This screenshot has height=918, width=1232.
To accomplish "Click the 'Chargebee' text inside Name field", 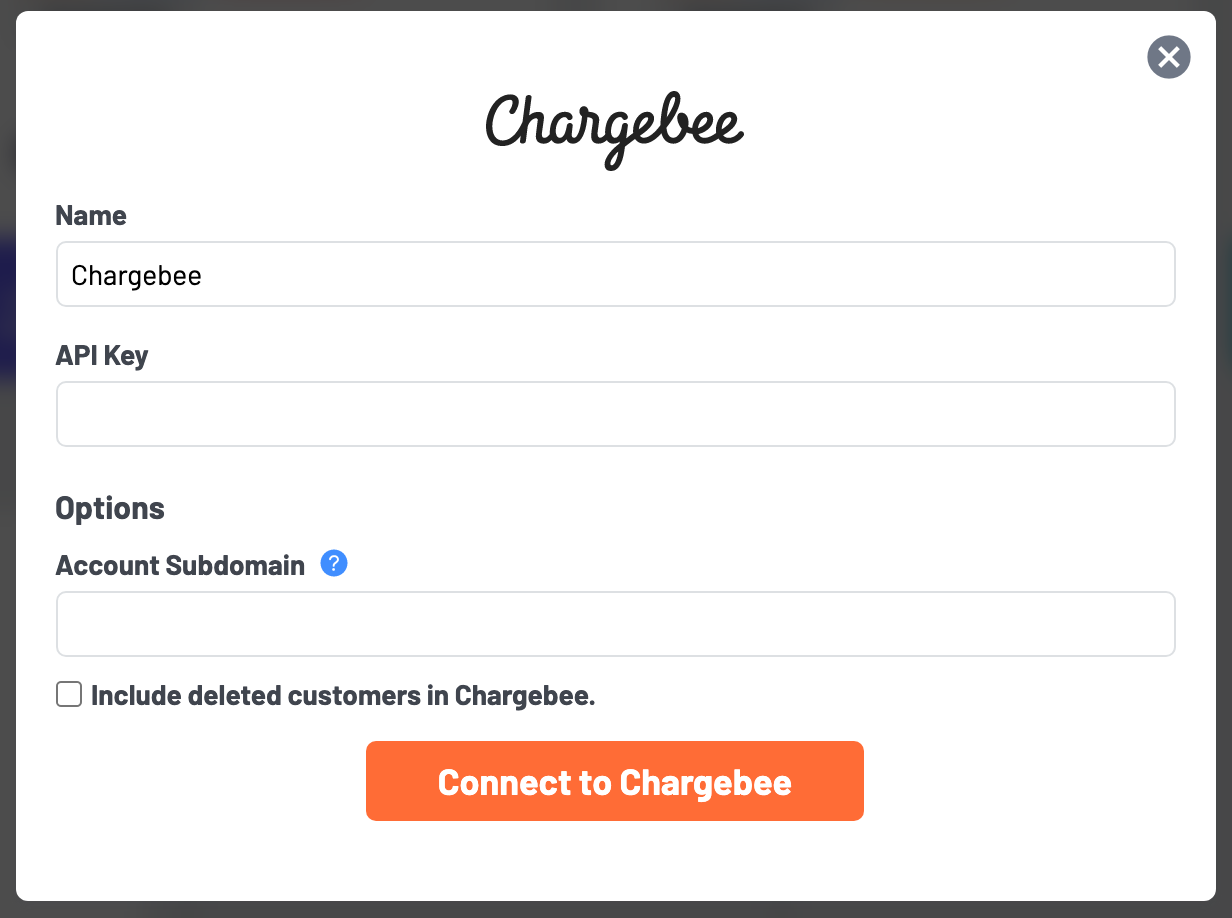I will click(137, 276).
